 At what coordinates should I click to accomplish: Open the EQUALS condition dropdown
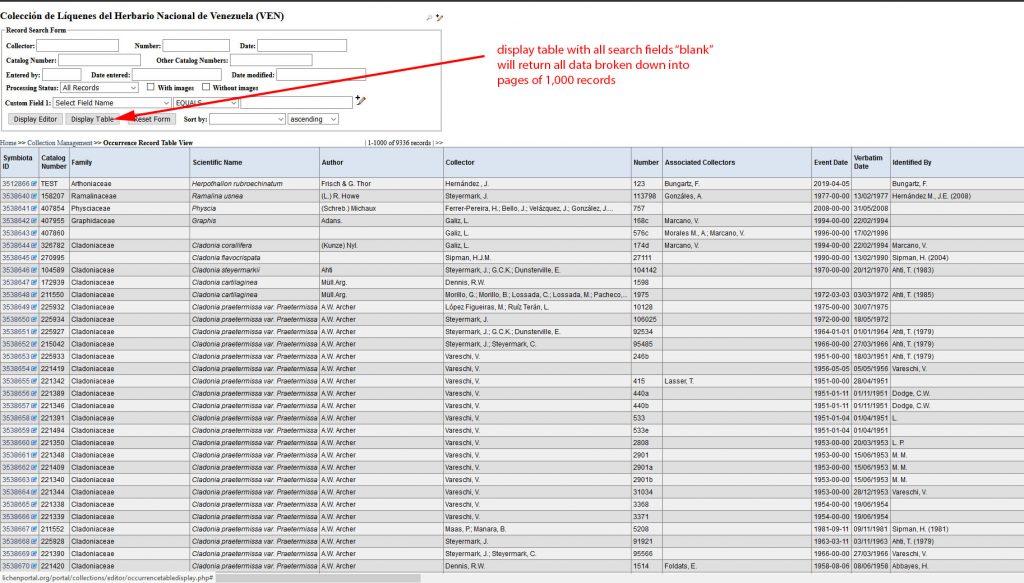pos(206,103)
